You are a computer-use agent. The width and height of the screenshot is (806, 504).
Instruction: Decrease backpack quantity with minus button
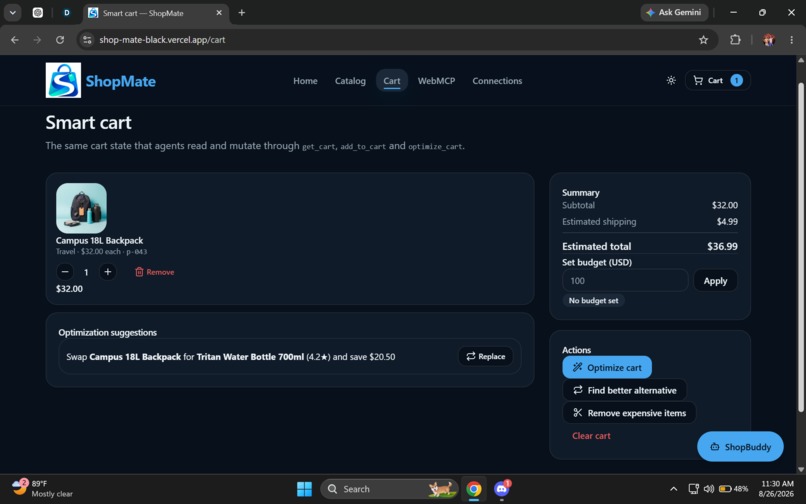pyautogui.click(x=65, y=272)
